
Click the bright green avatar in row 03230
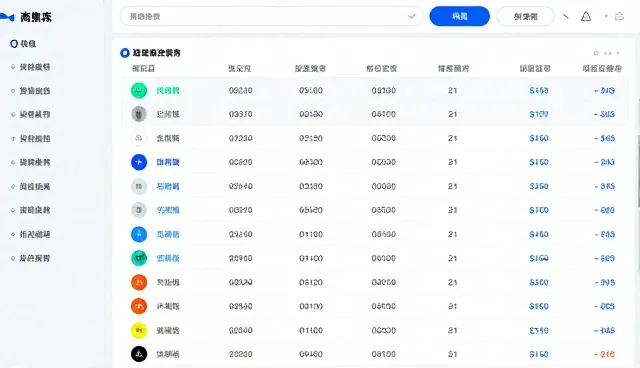point(139,90)
